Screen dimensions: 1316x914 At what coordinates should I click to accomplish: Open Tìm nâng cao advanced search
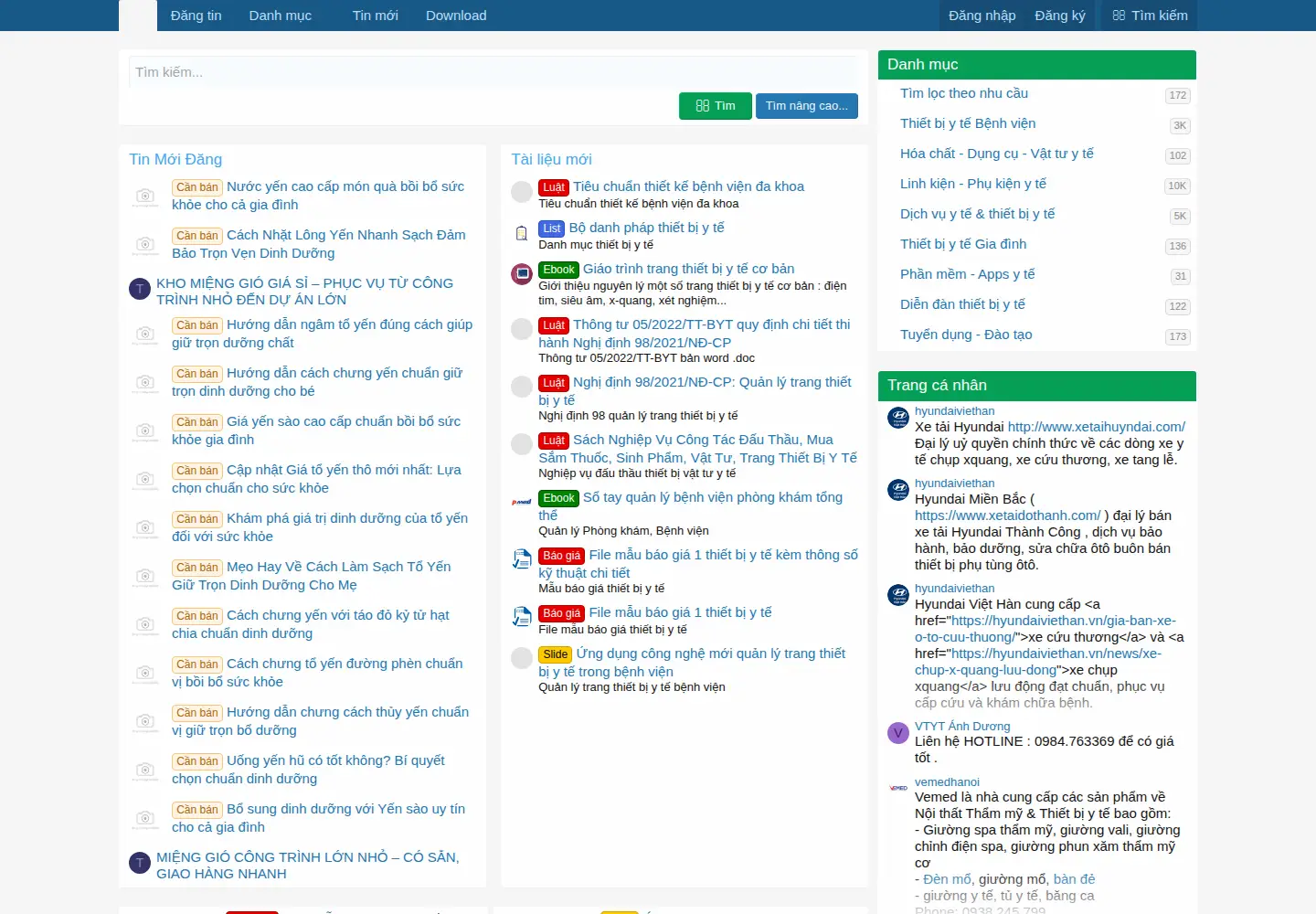point(807,106)
